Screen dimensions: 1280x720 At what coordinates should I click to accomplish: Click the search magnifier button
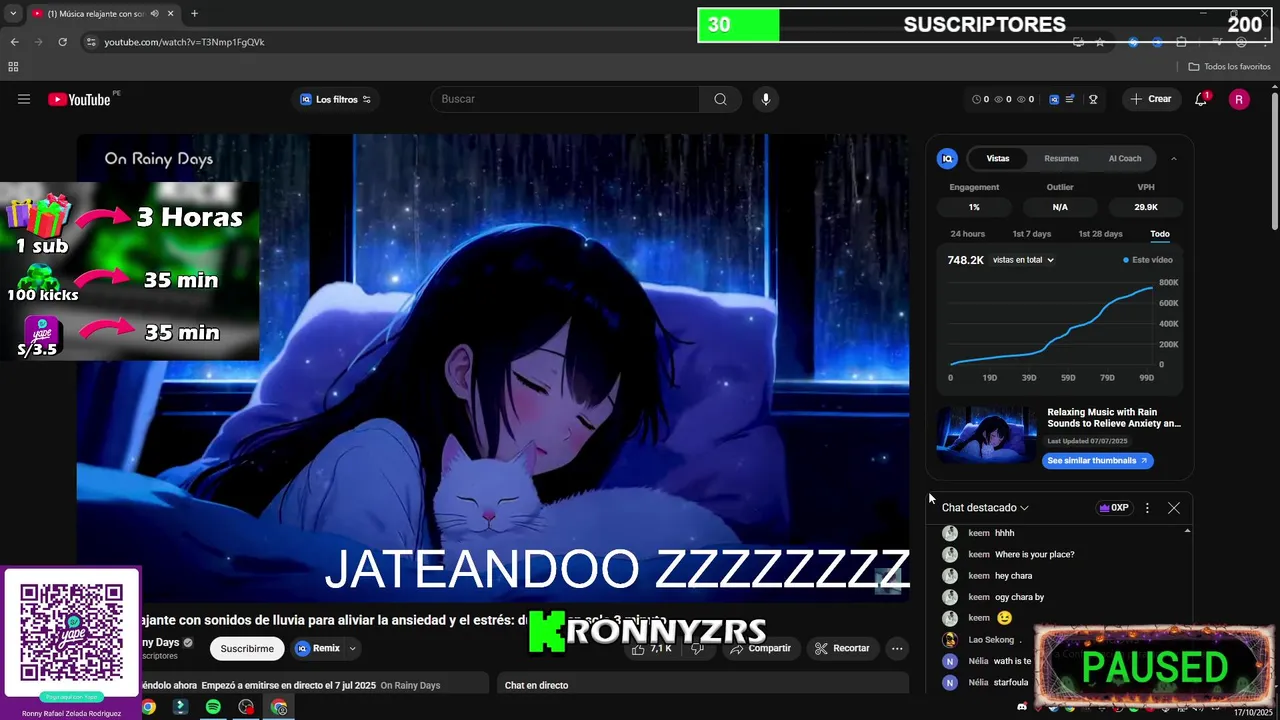coord(720,99)
